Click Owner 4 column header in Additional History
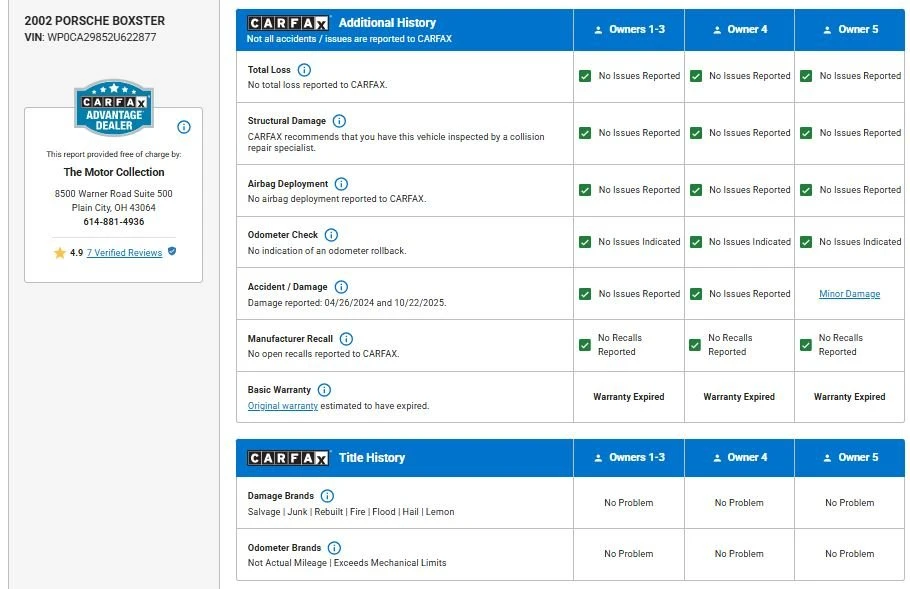Screen dimensions: 910x589 [x=739, y=30]
